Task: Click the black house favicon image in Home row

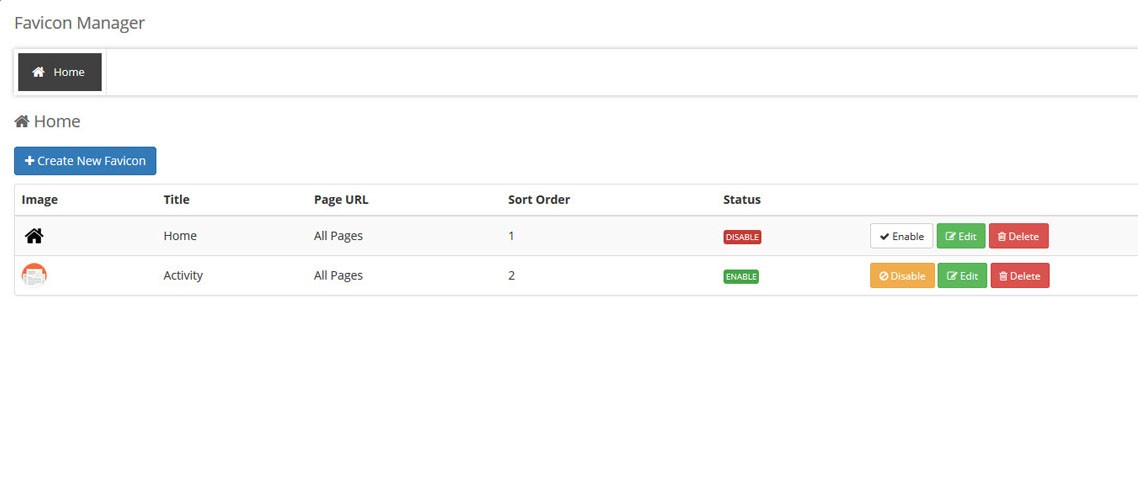Action: tap(34, 236)
